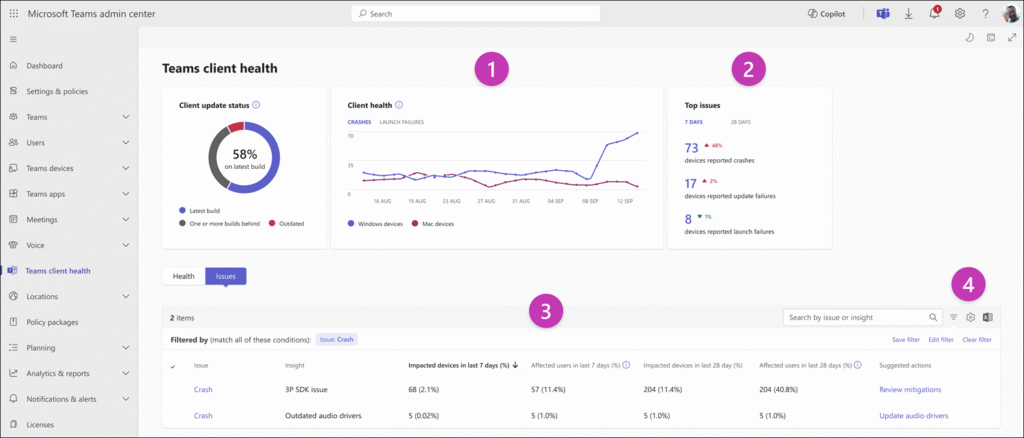Viewport: 1024px width, 438px height.
Task: Export table to Excel icon
Action: [x=987, y=317]
